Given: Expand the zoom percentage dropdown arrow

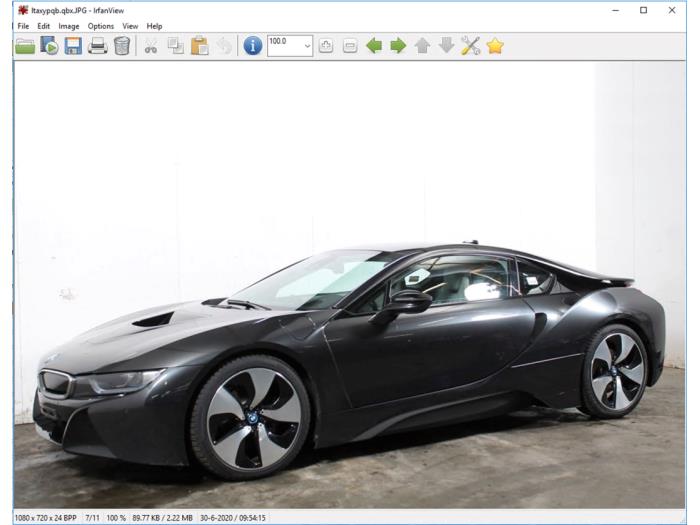Looking at the screenshot, I should pos(307,46).
